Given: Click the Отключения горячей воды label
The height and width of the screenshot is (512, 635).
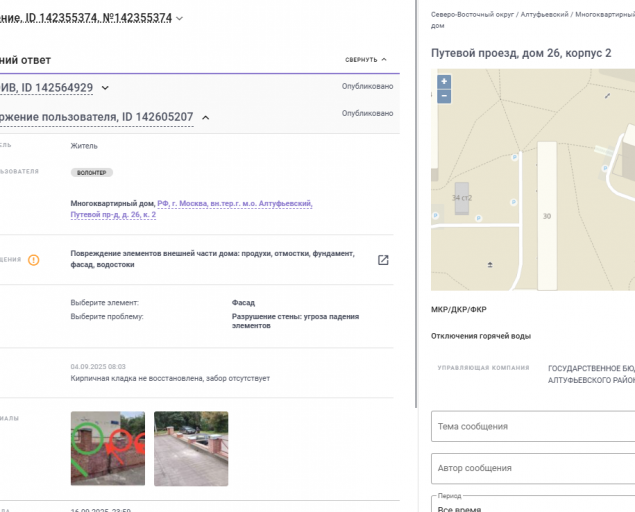Looking at the screenshot, I should [x=481, y=336].
